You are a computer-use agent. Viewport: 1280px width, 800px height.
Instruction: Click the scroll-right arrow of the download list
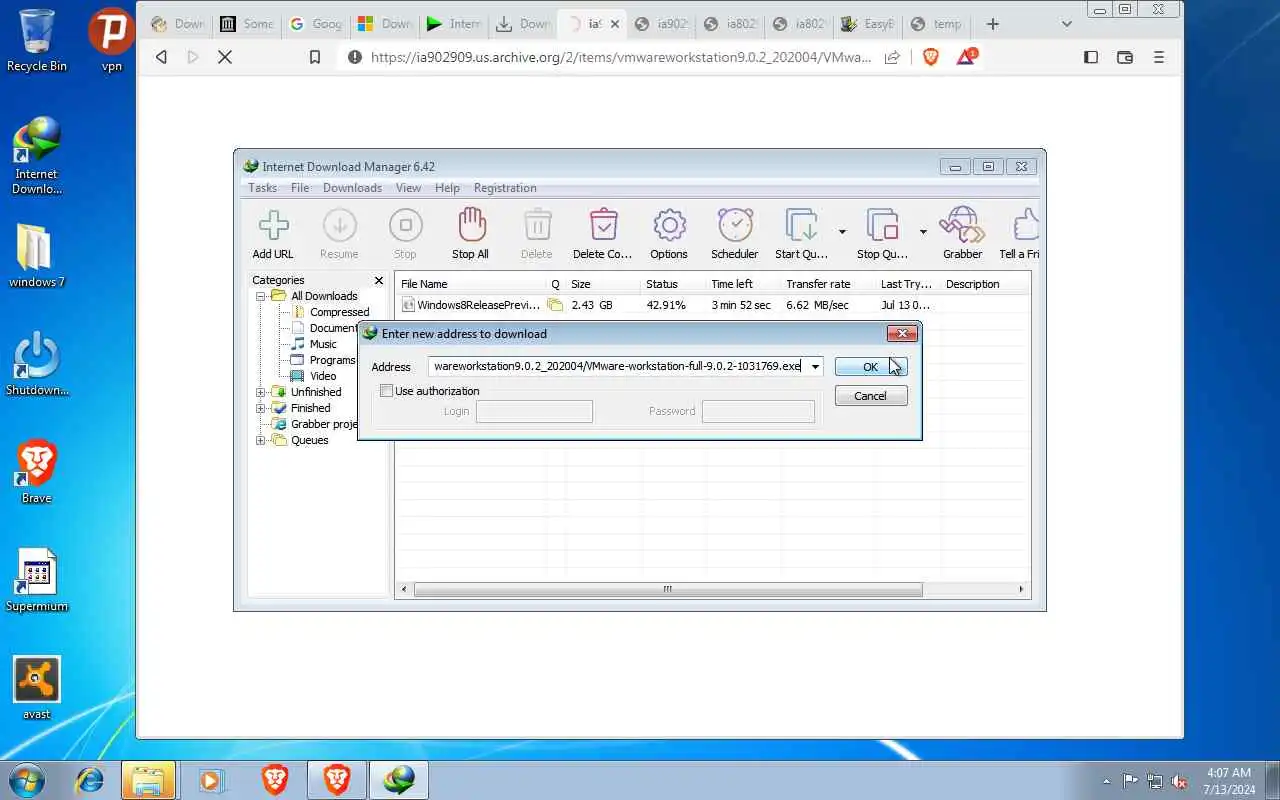pos(1021,589)
